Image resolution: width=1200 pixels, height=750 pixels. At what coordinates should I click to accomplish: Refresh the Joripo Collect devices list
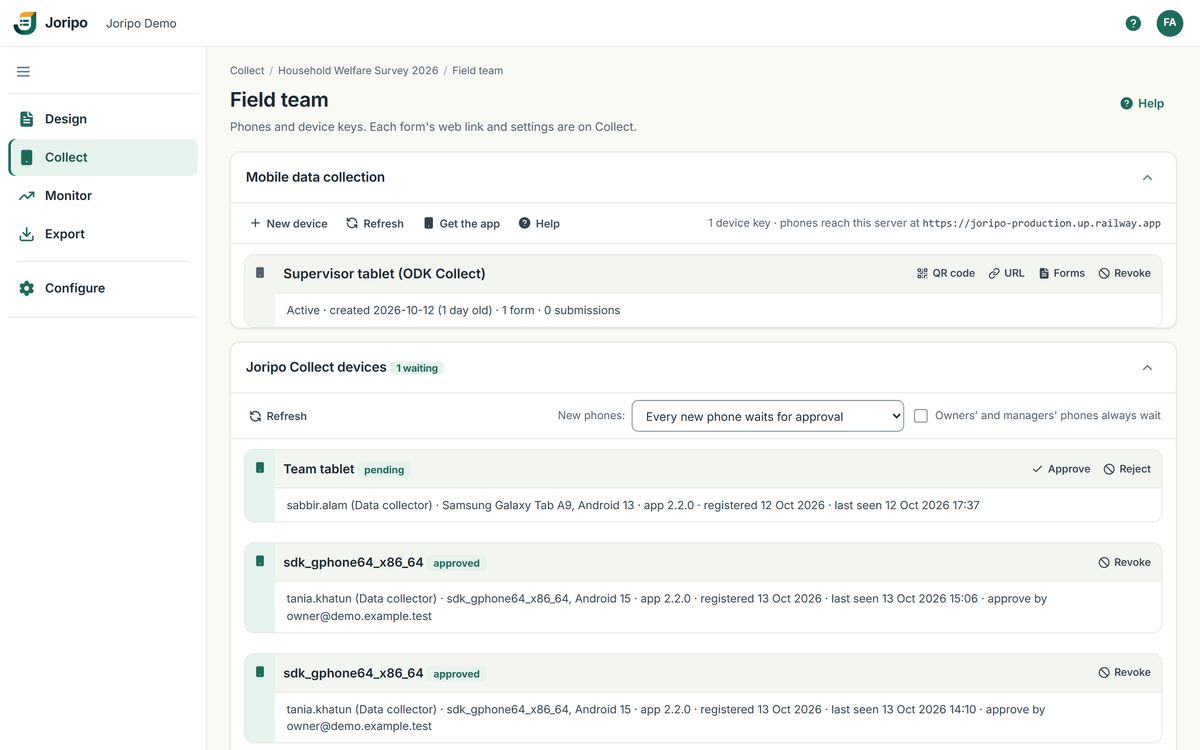point(278,416)
